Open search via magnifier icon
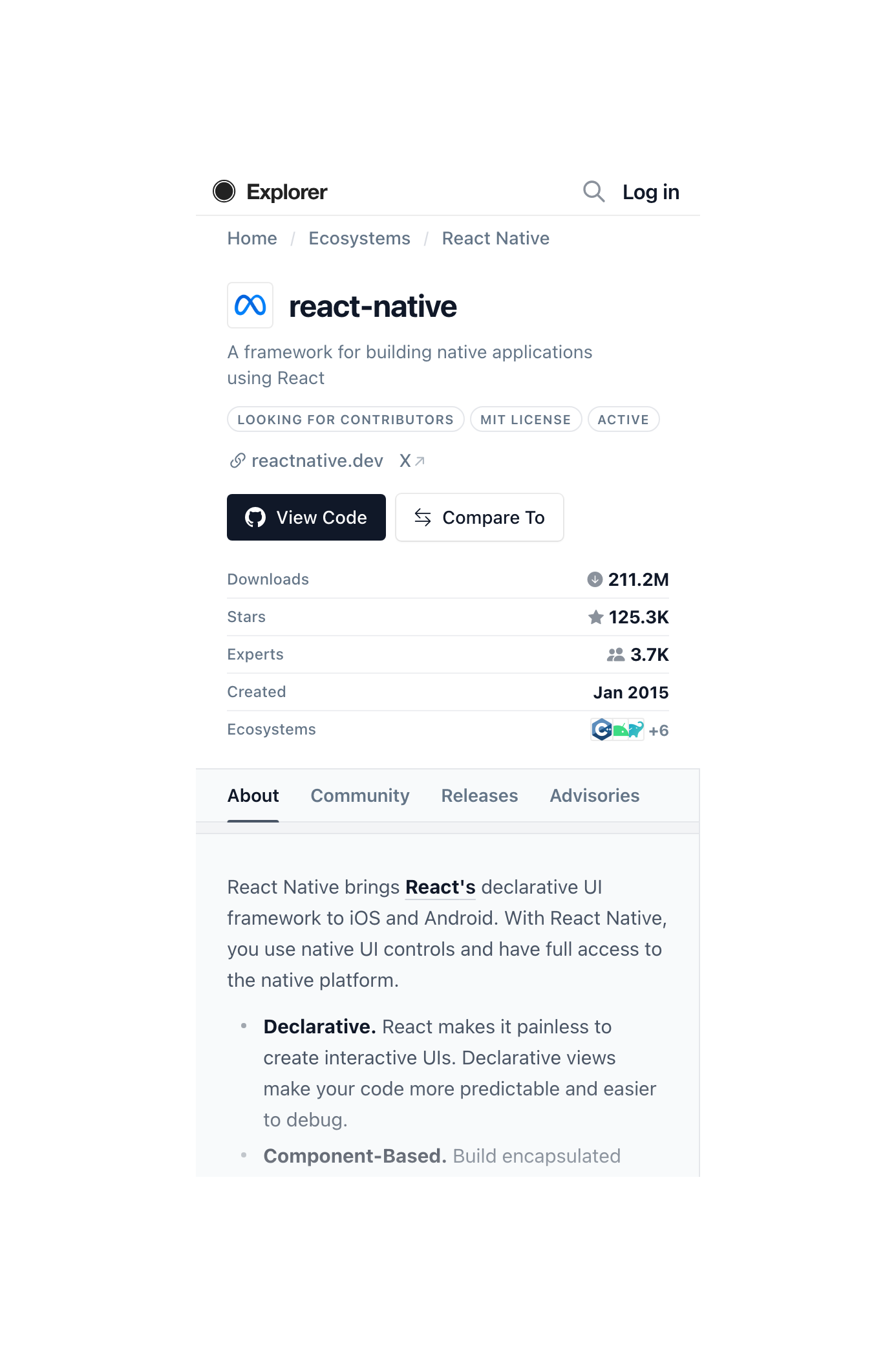Image resolution: width=896 pixels, height=1345 pixels. coord(593,191)
